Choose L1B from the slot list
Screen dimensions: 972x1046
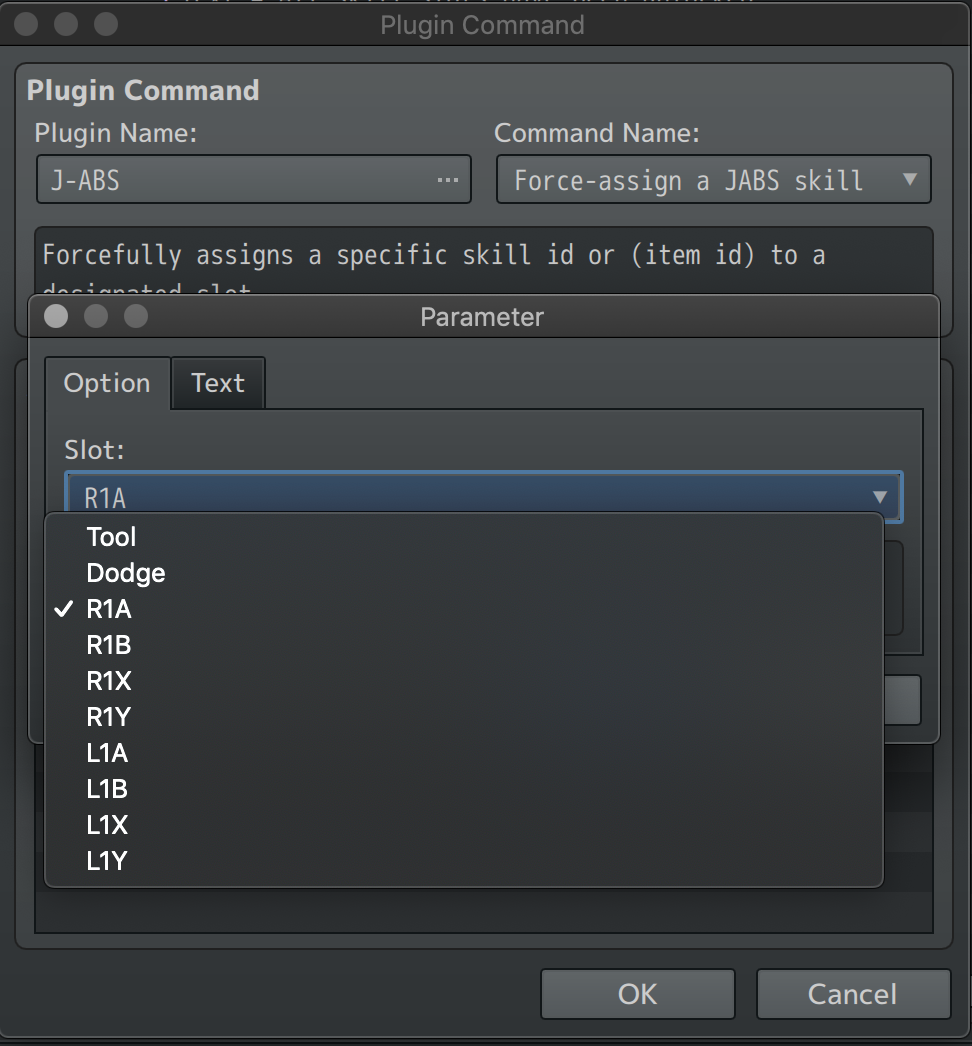click(x=464, y=789)
